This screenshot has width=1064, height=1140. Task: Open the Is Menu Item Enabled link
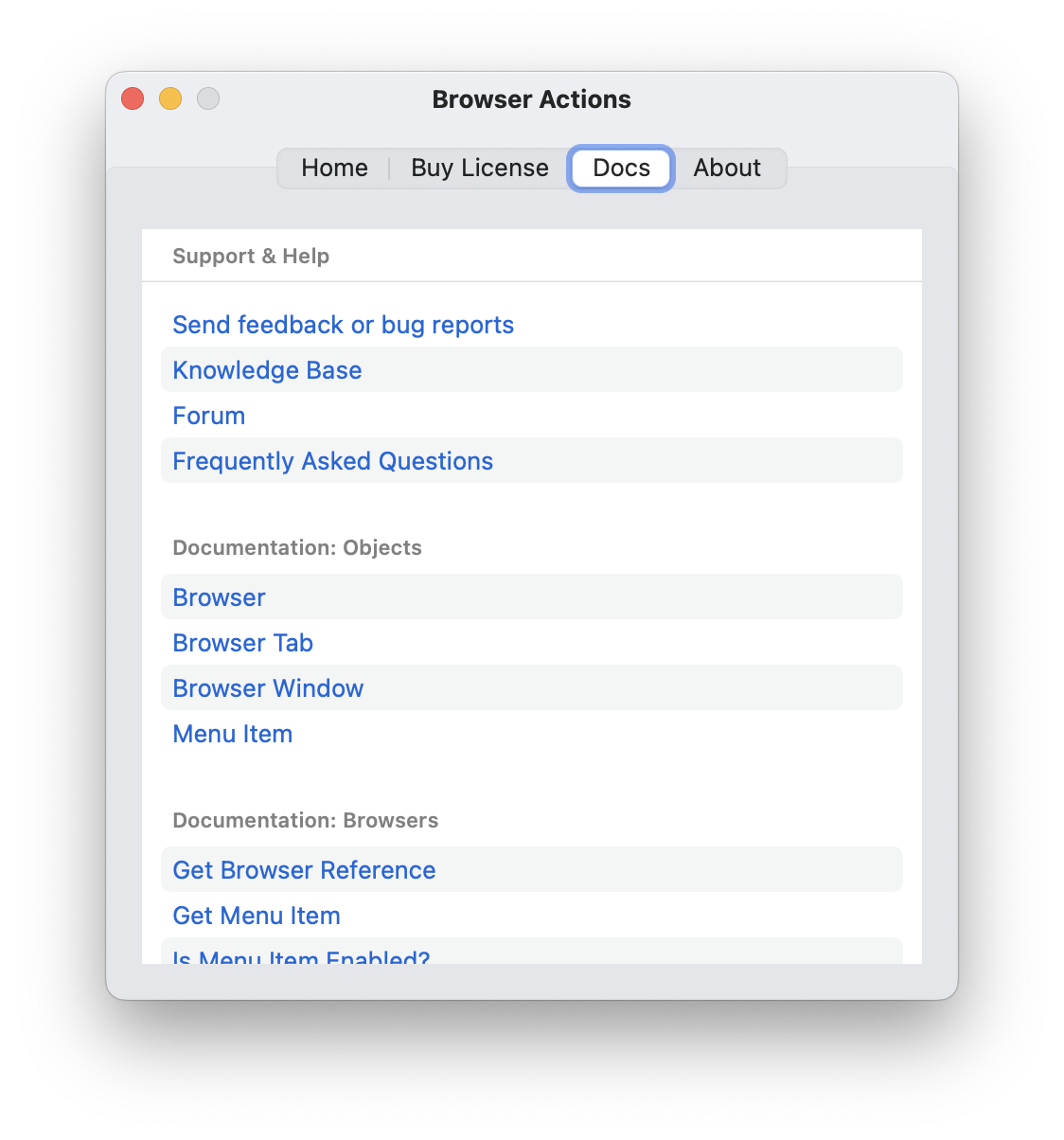click(x=301, y=956)
